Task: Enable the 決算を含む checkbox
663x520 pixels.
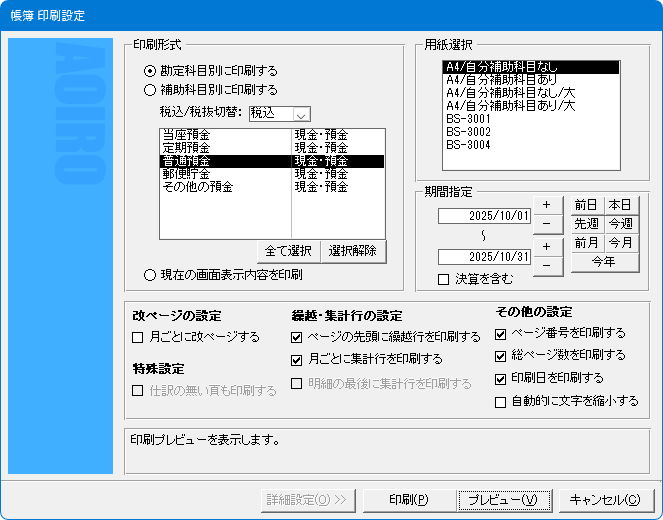Action: point(444,280)
